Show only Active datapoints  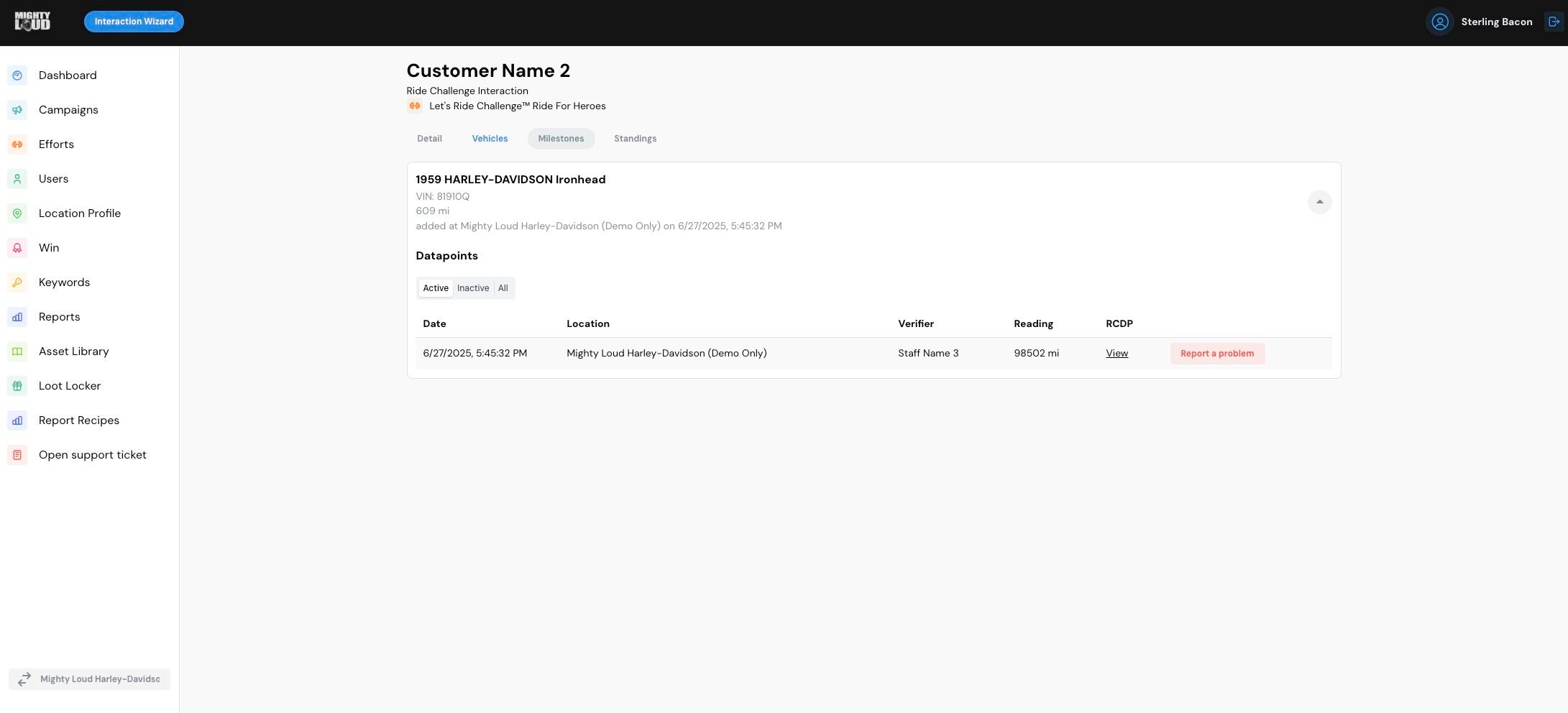(436, 288)
